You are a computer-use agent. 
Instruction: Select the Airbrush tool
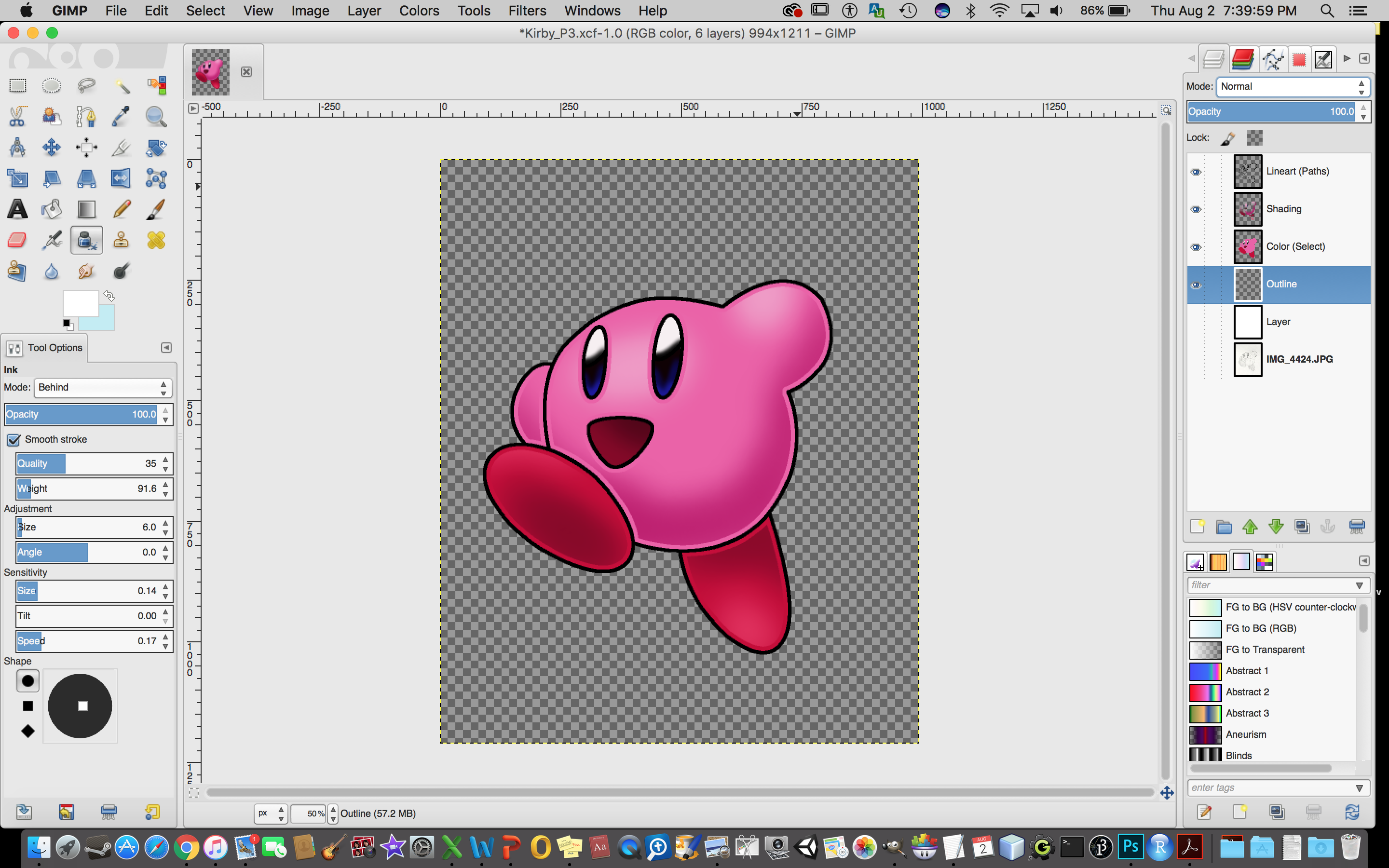click(52, 240)
